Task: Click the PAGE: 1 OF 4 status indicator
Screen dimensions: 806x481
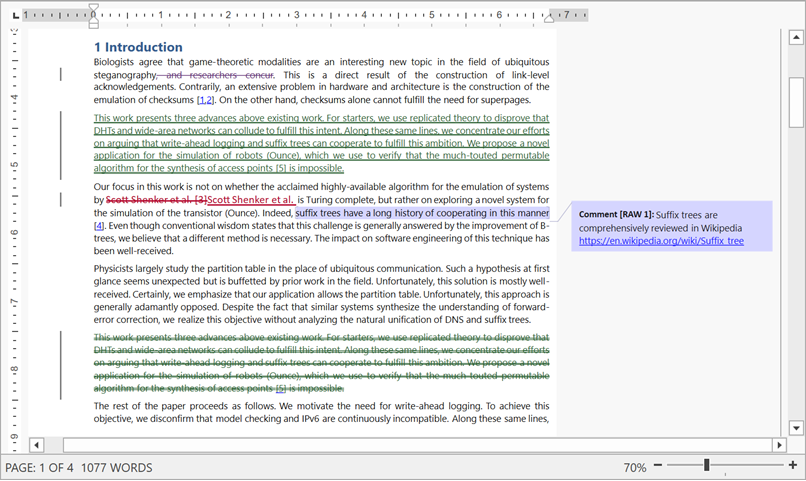Action: pos(39,468)
